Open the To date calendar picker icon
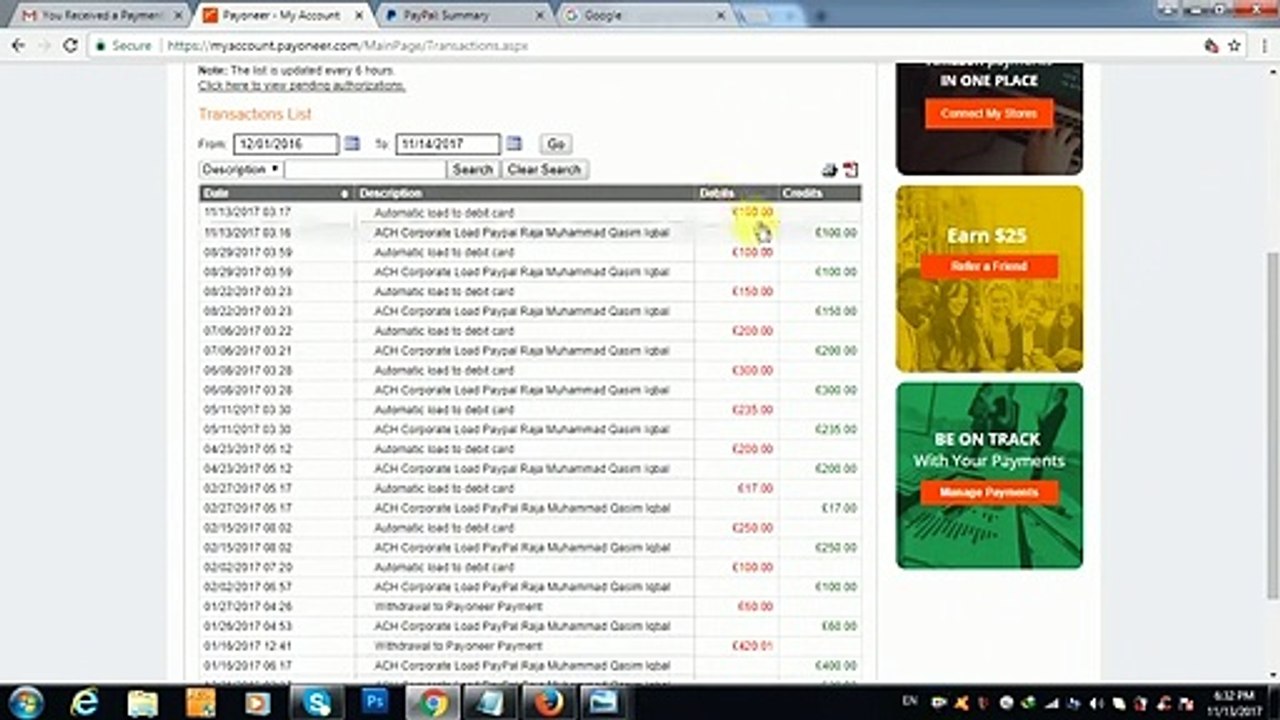This screenshot has height=720, width=1280. [x=514, y=144]
